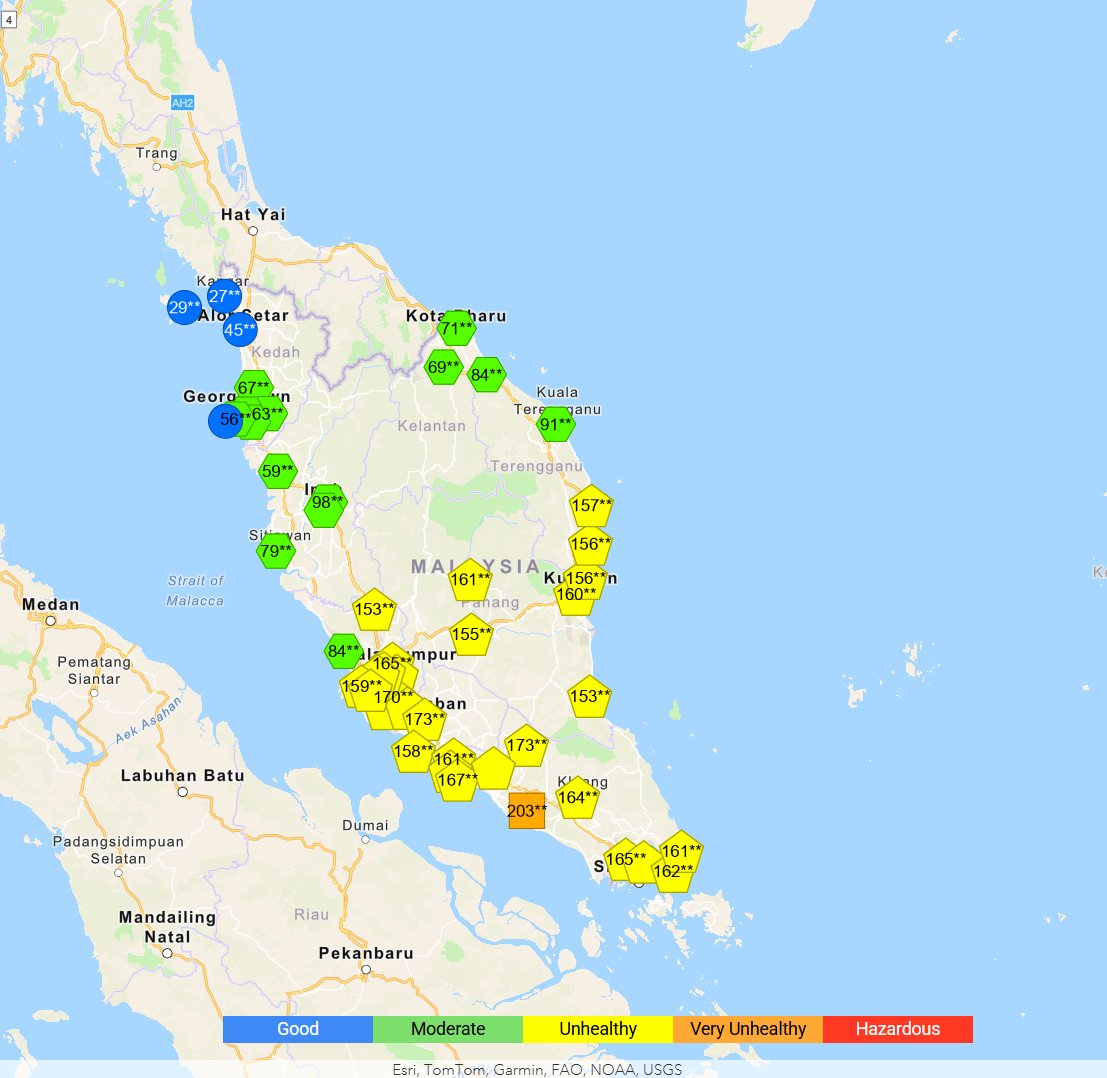Click the Medan city label
The width and height of the screenshot is (1107, 1078).
(x=51, y=604)
